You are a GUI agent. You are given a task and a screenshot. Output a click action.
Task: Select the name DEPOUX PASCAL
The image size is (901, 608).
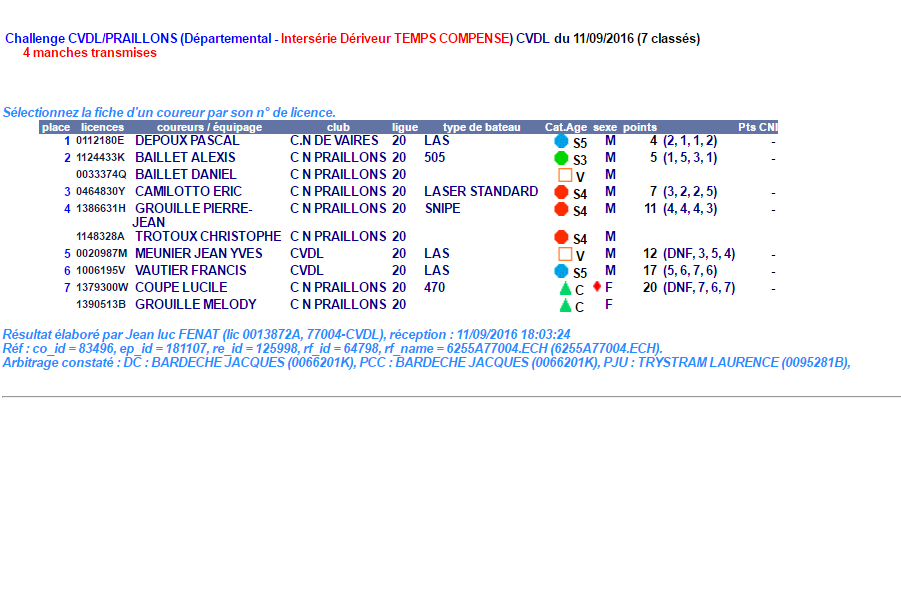point(187,140)
